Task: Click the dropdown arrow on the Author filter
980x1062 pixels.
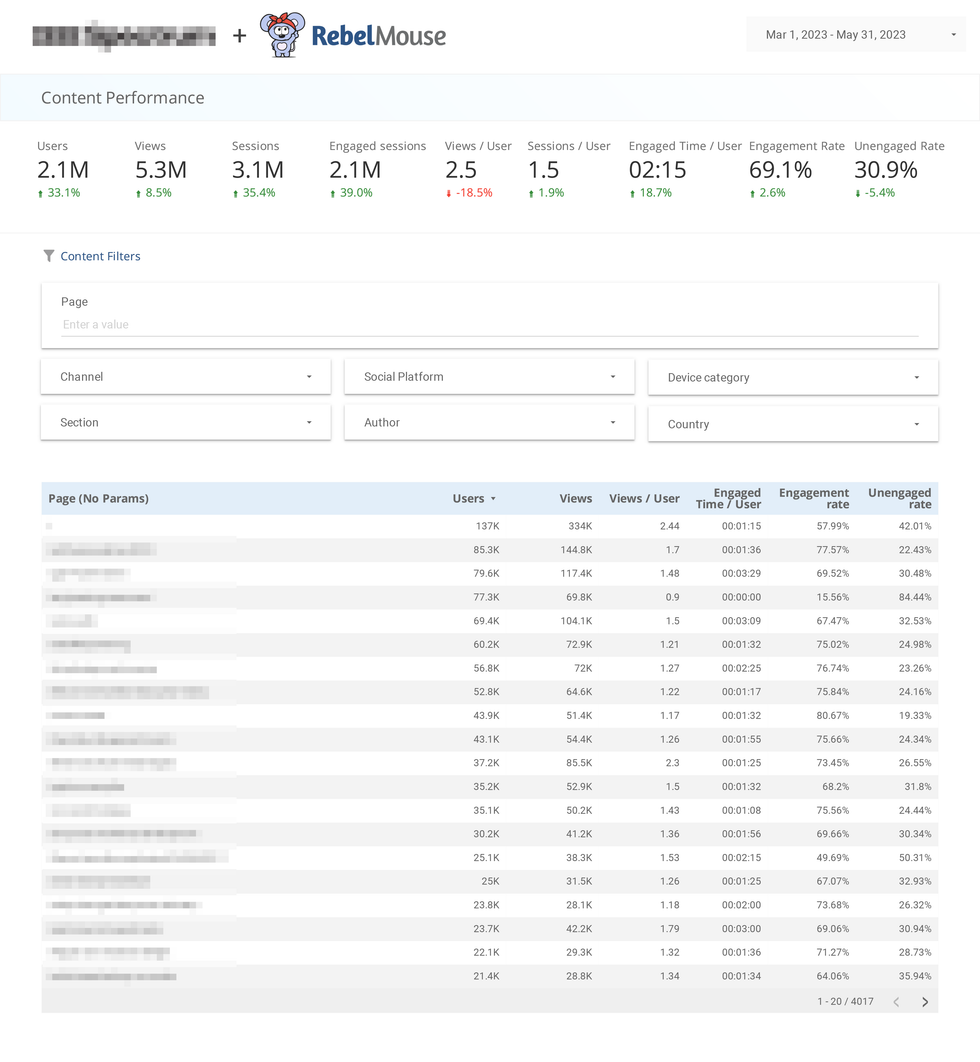Action: coord(613,422)
